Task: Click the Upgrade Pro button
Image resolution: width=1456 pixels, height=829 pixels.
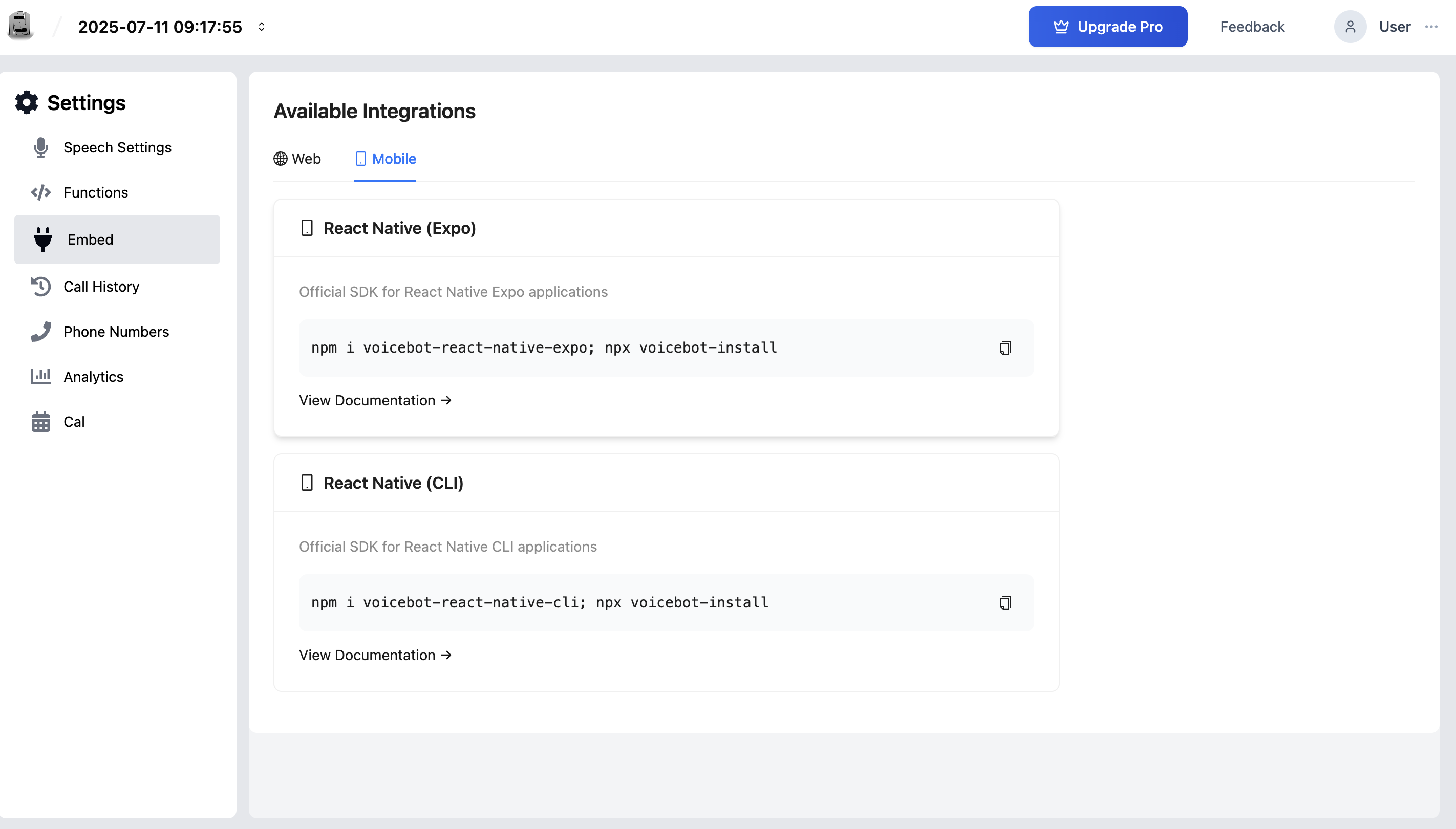Action: pyautogui.click(x=1107, y=27)
